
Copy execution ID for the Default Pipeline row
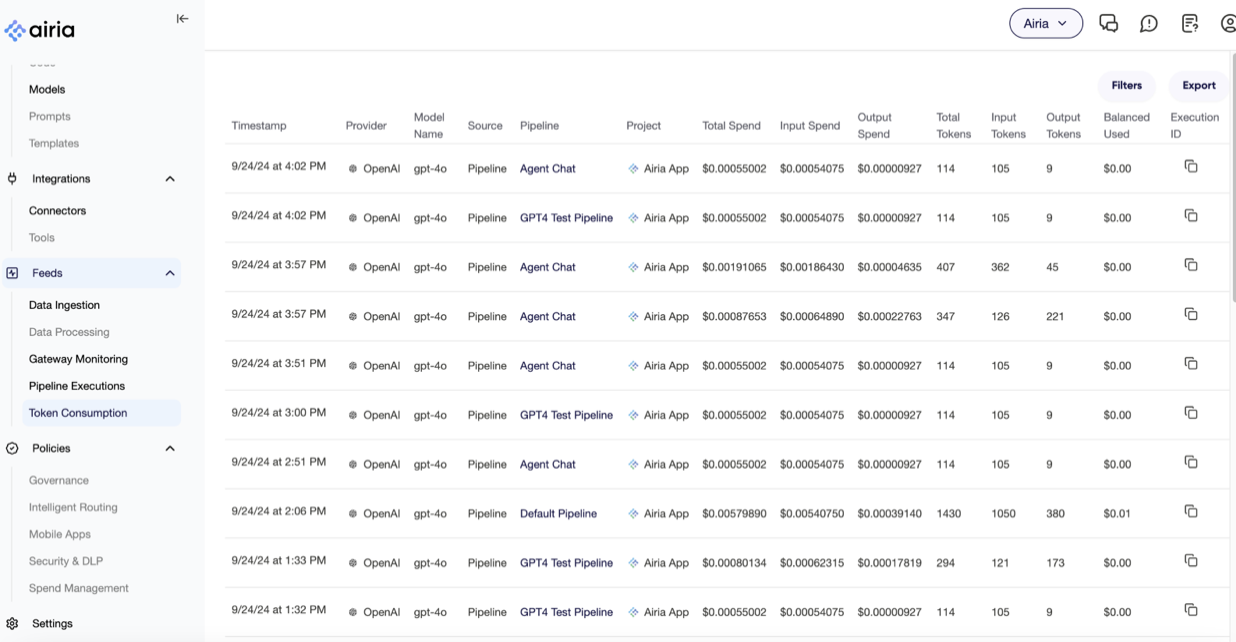click(1191, 512)
